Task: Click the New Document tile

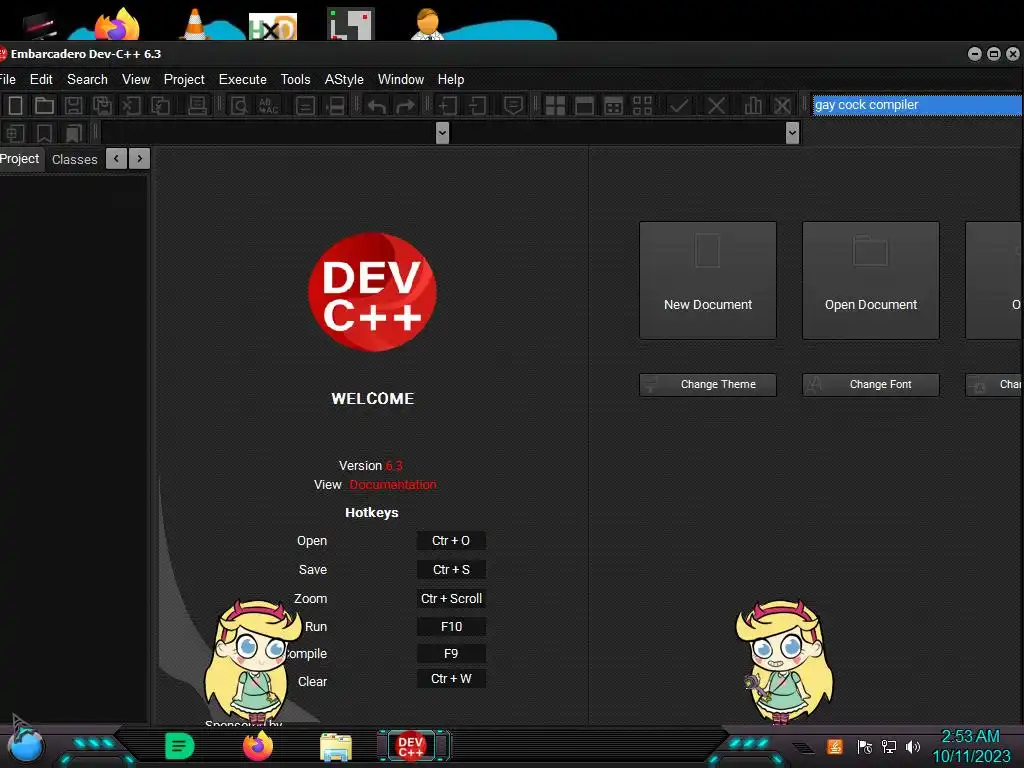Action: pos(708,280)
